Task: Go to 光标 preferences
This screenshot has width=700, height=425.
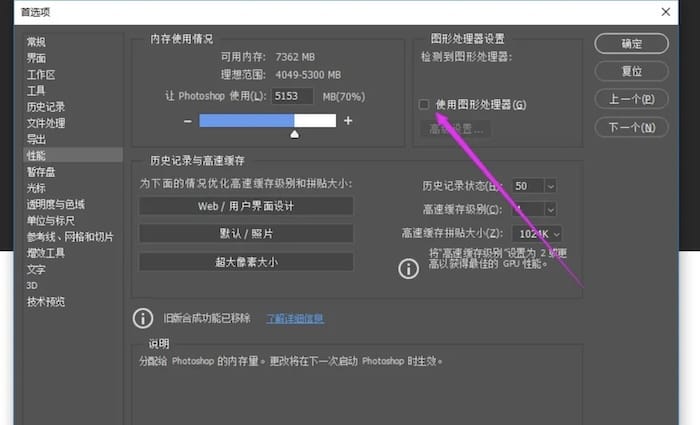Action: (36, 188)
